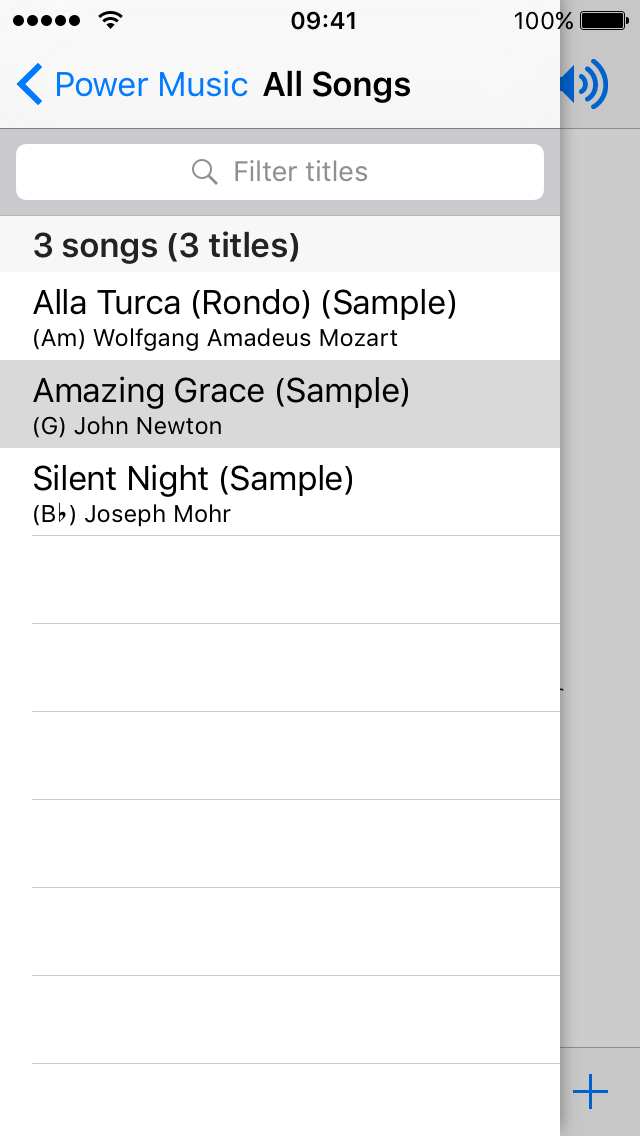The height and width of the screenshot is (1136, 640).
Task: Click the Wolfgang Amadeus Mozart subtitle
Action: click(245, 338)
